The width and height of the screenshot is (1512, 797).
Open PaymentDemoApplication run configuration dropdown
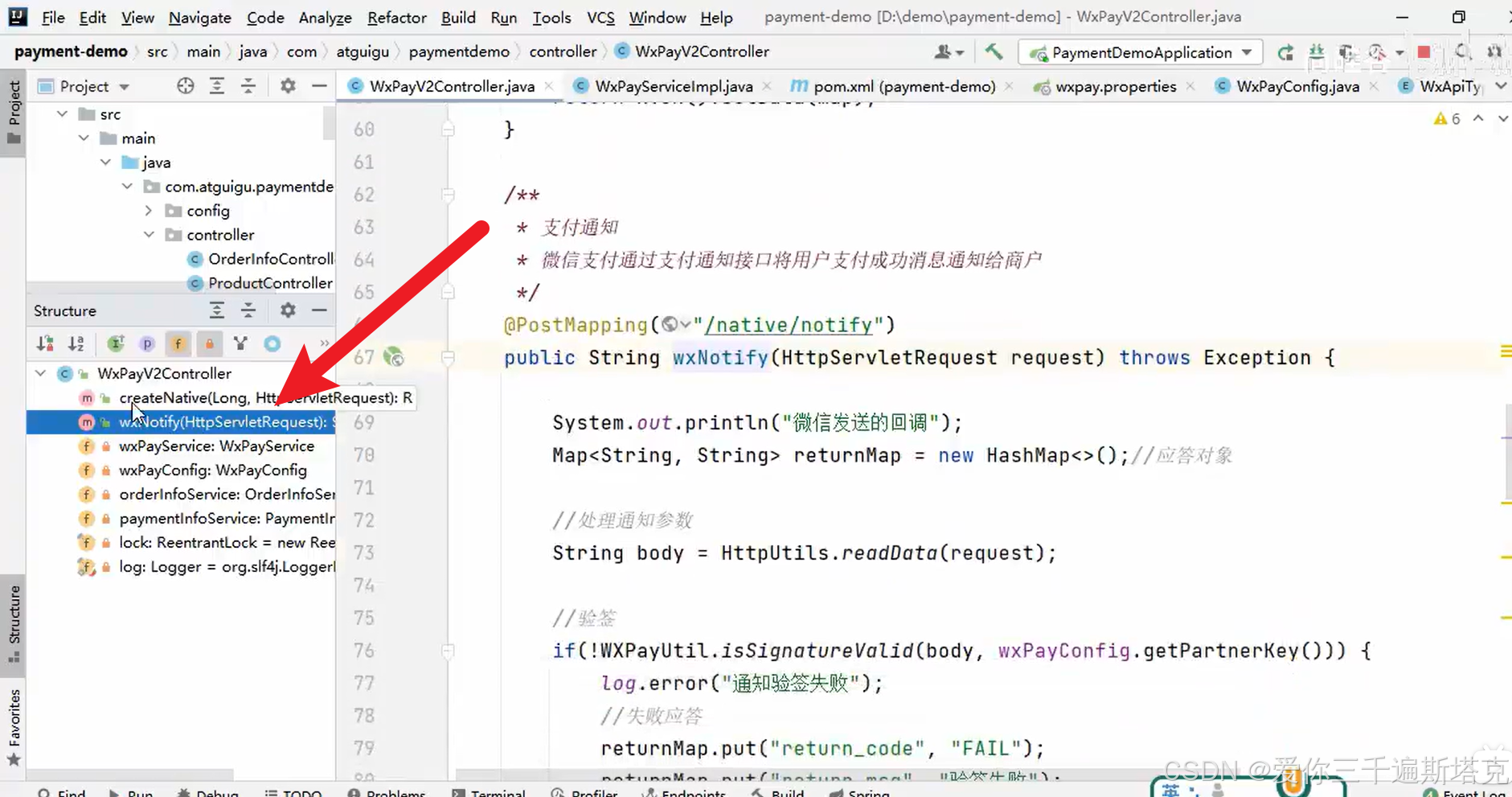(x=1247, y=52)
